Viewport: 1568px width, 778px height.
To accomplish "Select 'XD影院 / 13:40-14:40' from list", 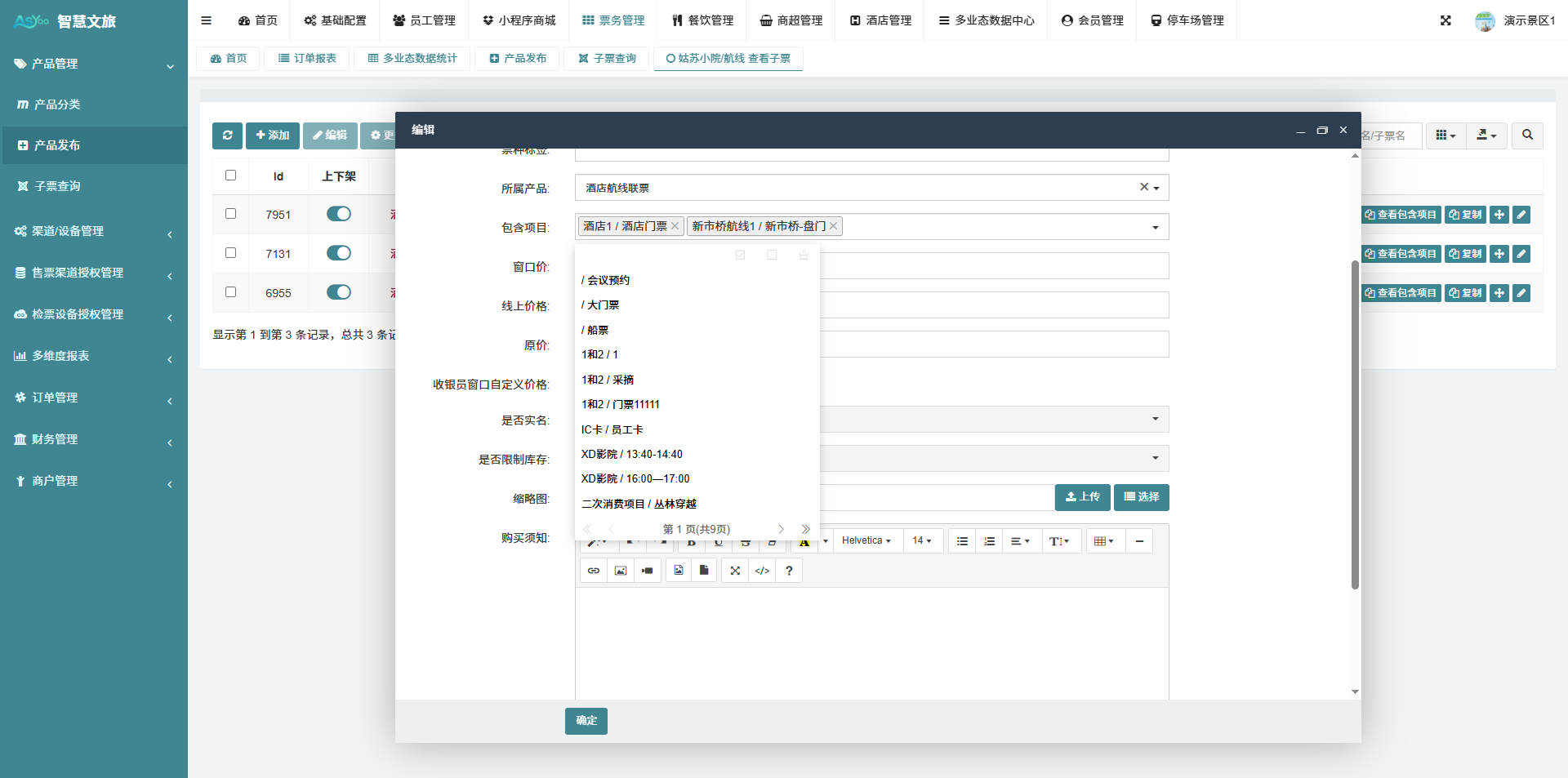I will pos(697,455).
